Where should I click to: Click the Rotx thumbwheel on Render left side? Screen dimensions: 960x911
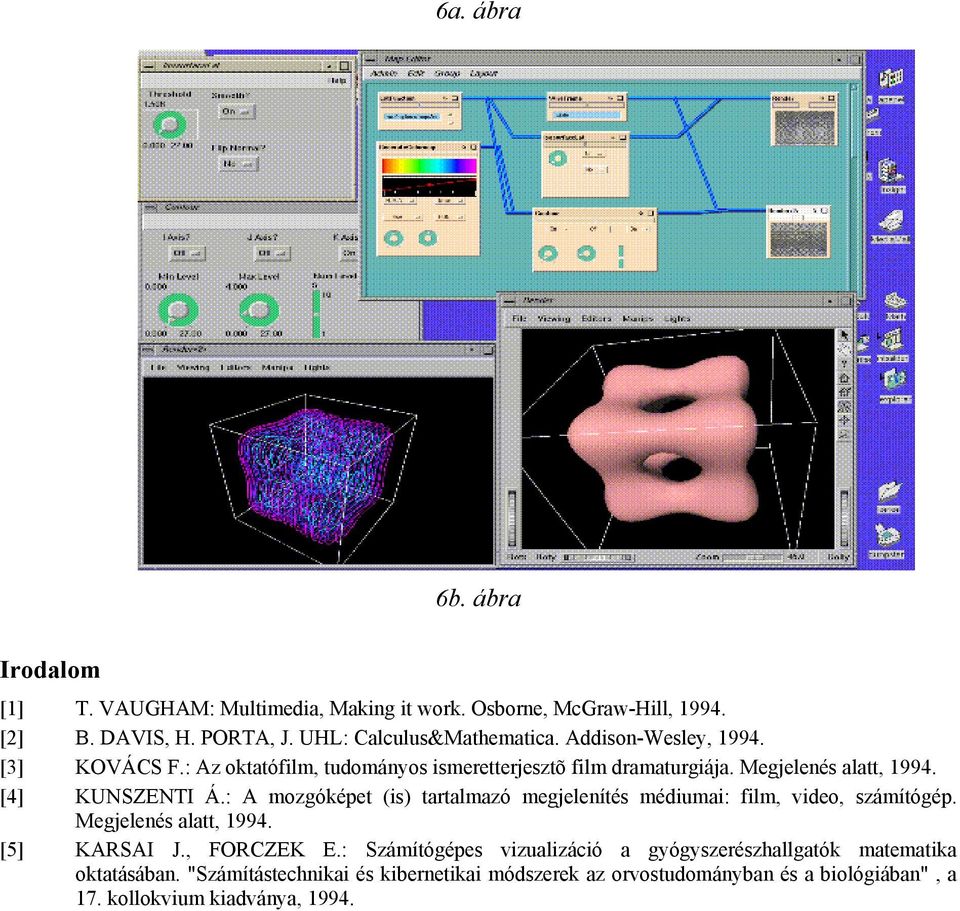[x=512, y=517]
